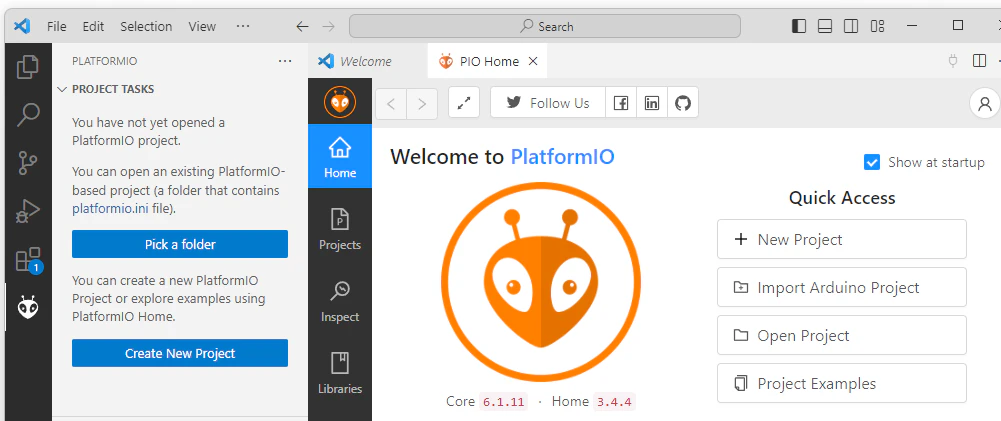Viewport: 1001px width, 421px height.
Task: Click the PlatformIO logo atop PIO Home sidebar
Action: coord(340,102)
